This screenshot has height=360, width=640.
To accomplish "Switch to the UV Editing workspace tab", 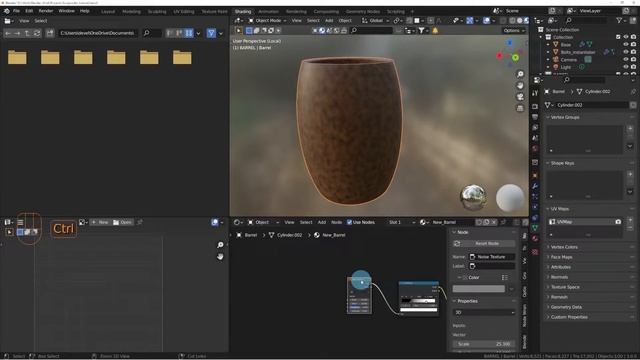I will 184,11.
